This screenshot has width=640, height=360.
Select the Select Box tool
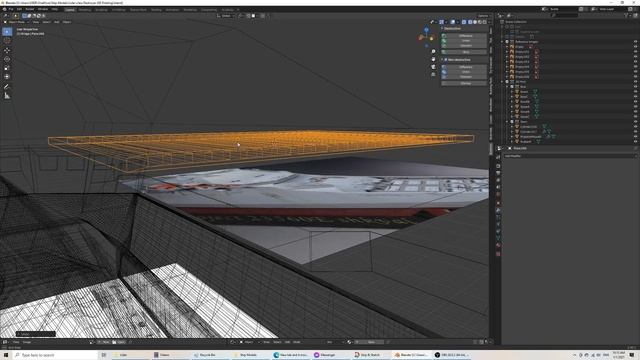coord(7,31)
